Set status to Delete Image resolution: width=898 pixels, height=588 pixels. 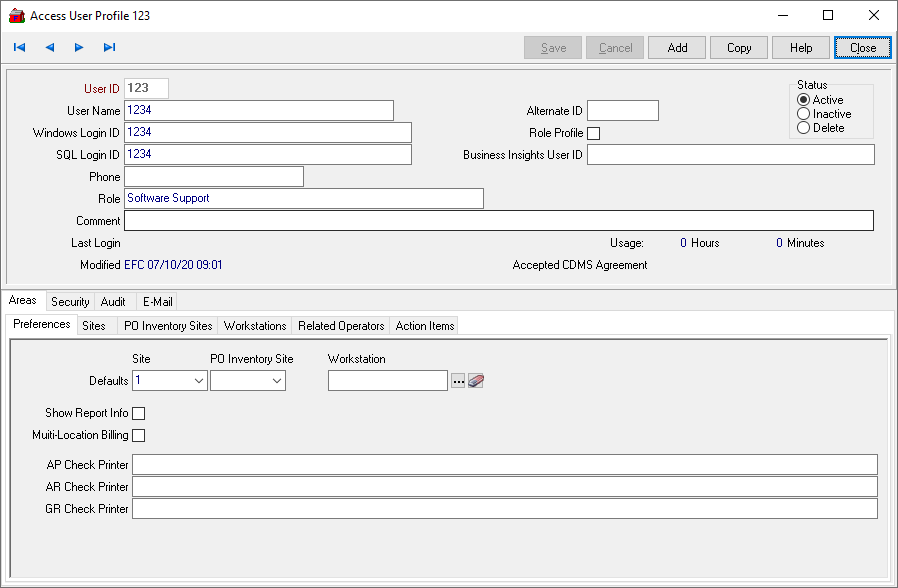pos(803,128)
